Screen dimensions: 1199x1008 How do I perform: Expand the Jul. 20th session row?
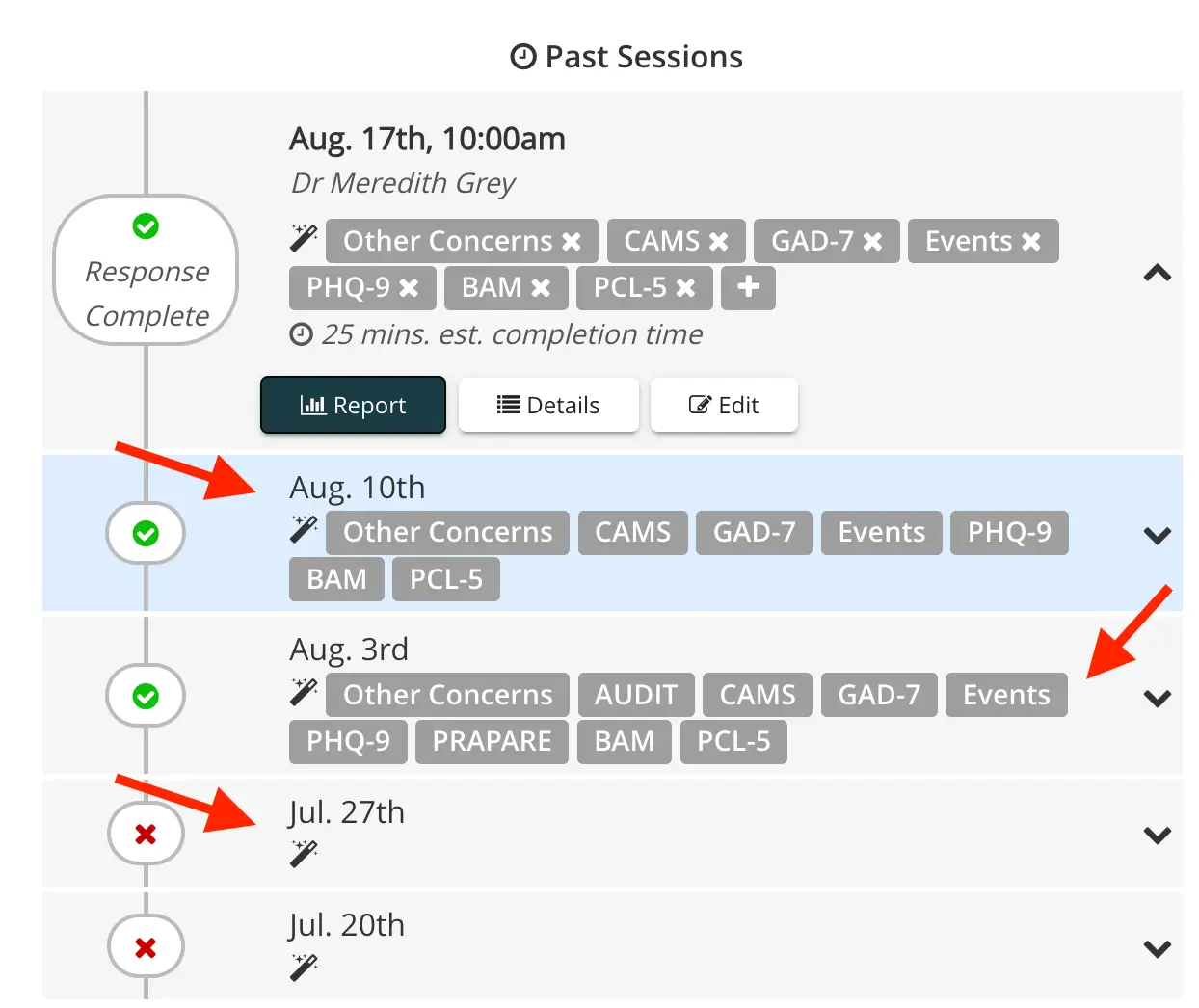(1157, 948)
